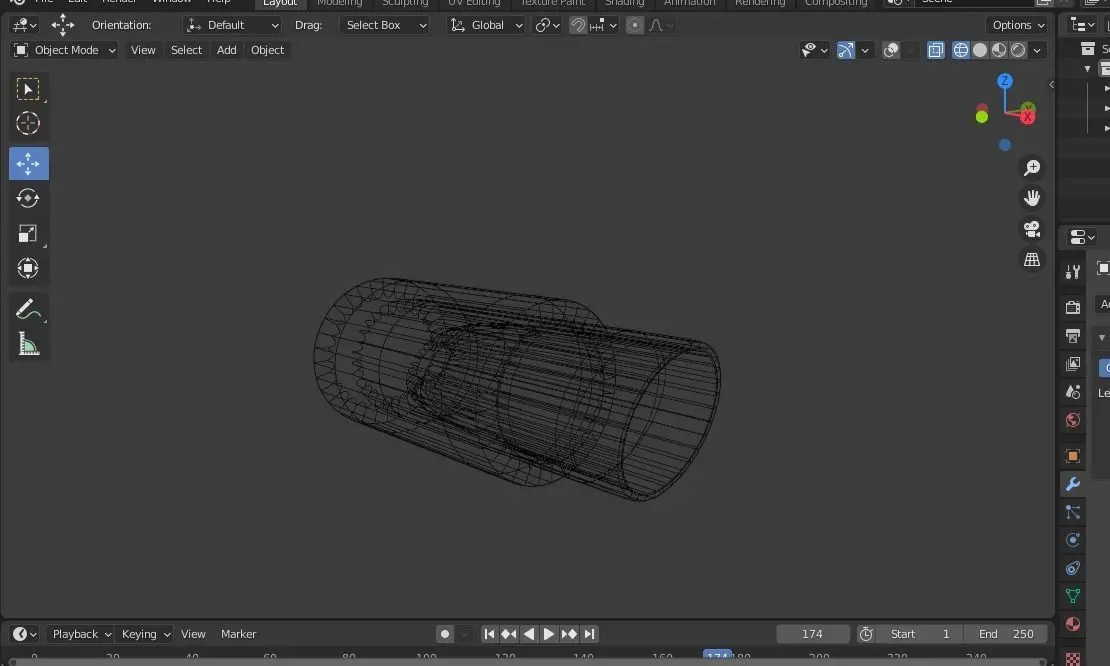The image size is (1110, 666).
Task: Open the Object Constraints properties tab
Action: [x=1073, y=568]
